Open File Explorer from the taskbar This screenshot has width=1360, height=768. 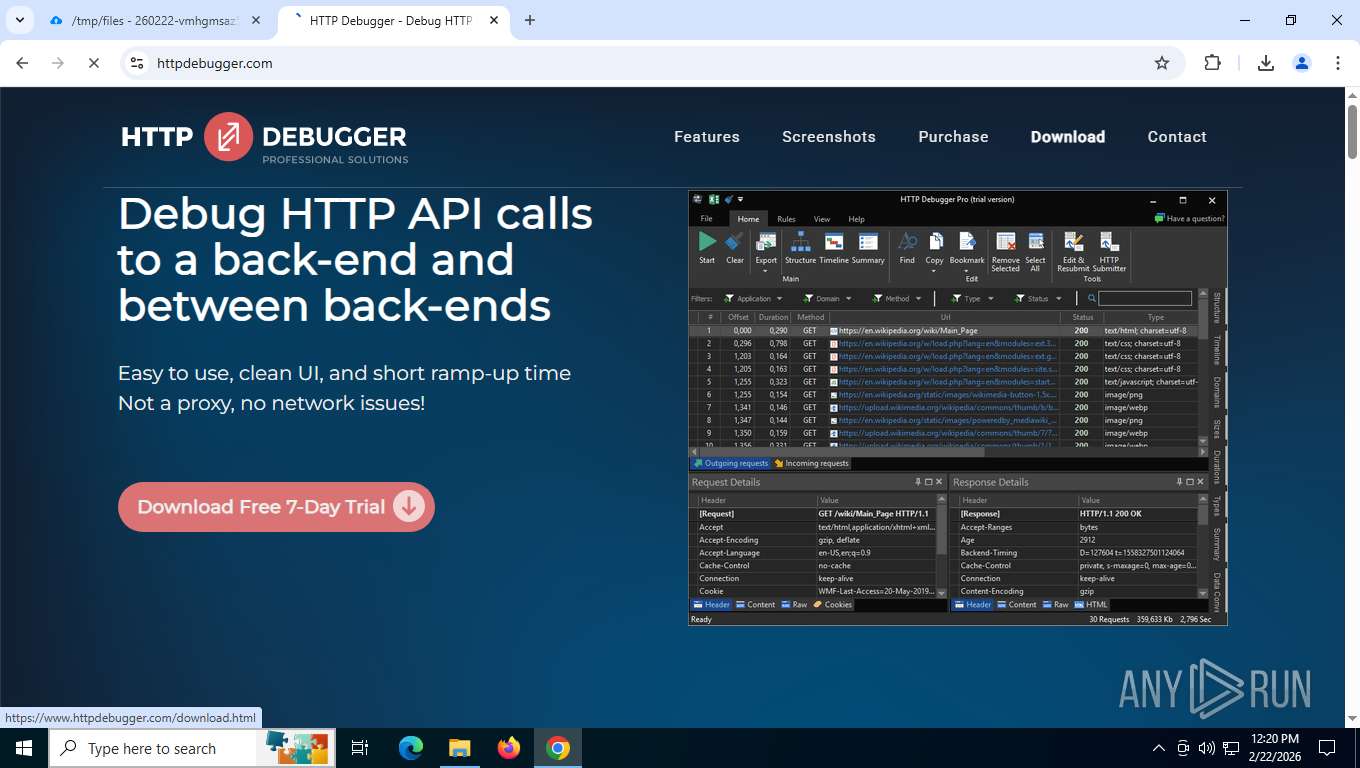[459, 748]
